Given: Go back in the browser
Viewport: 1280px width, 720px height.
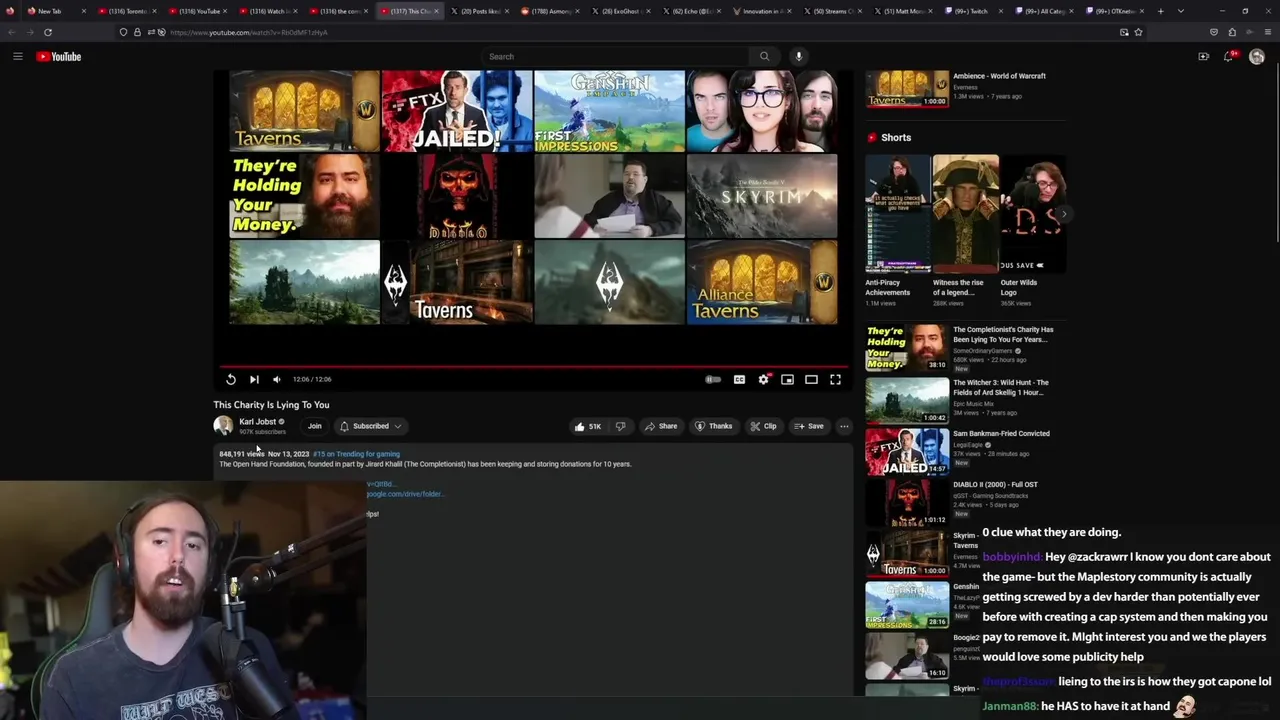Looking at the screenshot, I should [12, 32].
